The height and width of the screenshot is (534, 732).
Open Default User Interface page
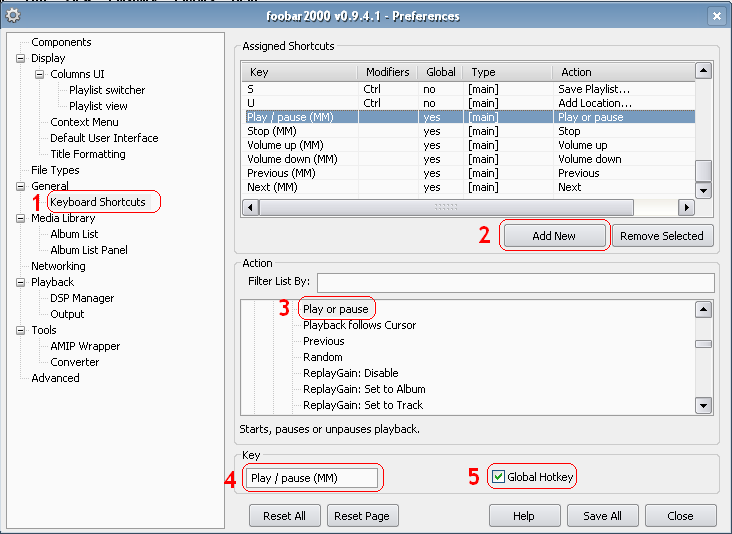(x=104, y=138)
